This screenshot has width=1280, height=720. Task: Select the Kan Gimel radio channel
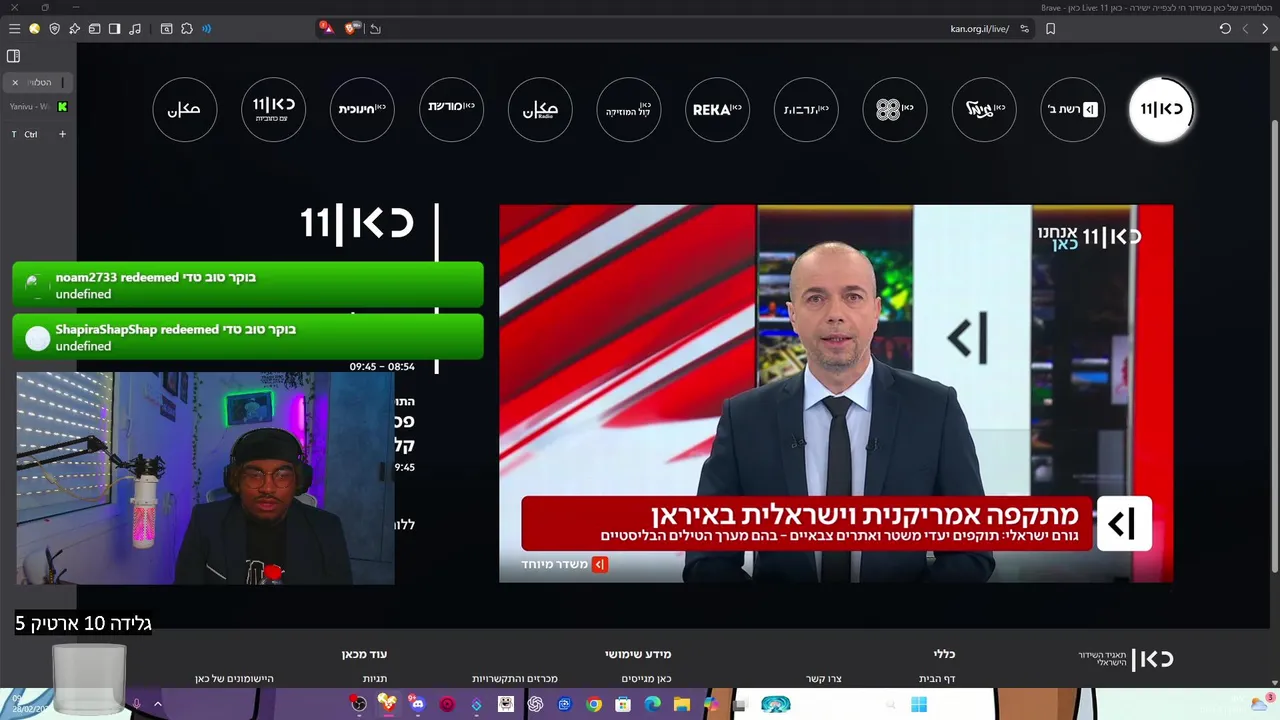[984, 109]
